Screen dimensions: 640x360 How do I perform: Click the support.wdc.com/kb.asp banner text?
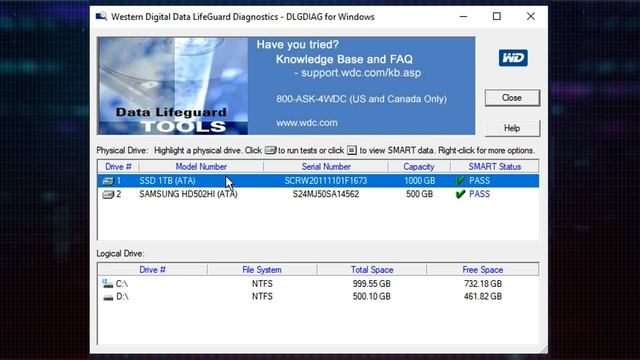tap(361, 73)
